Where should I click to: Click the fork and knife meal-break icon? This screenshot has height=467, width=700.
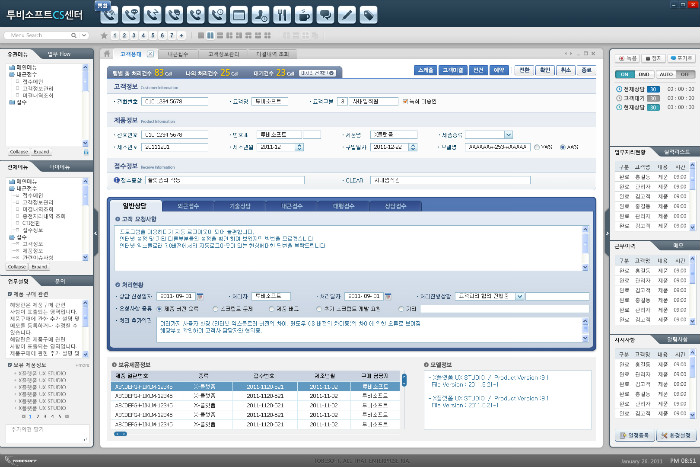point(281,14)
